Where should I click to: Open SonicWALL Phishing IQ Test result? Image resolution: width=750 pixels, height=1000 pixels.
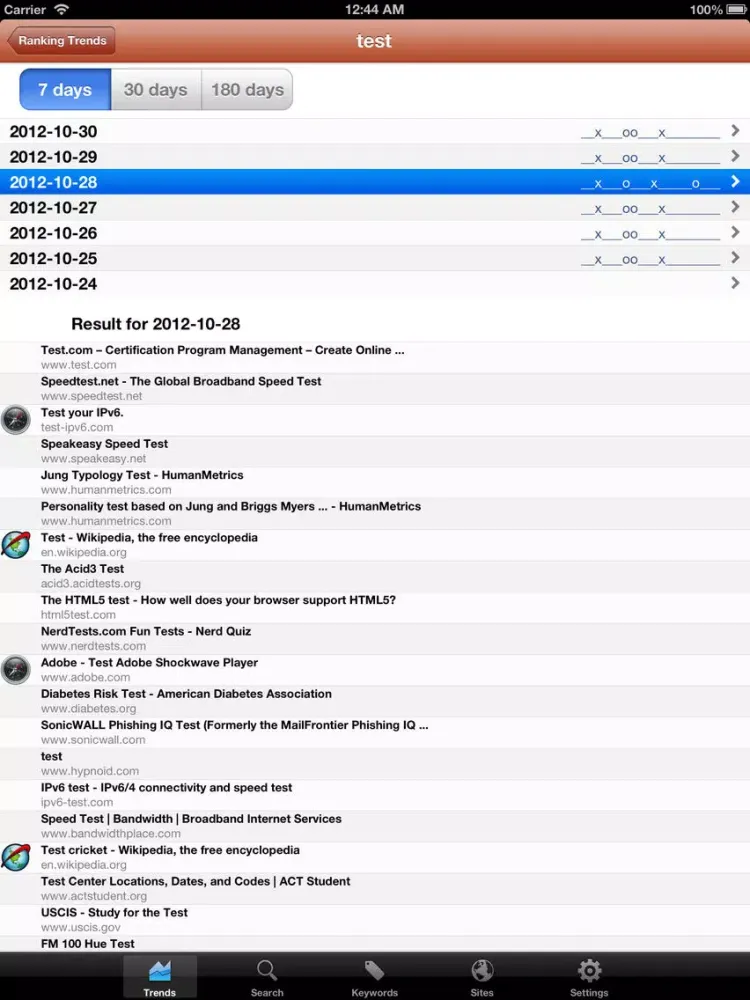[x=375, y=732]
